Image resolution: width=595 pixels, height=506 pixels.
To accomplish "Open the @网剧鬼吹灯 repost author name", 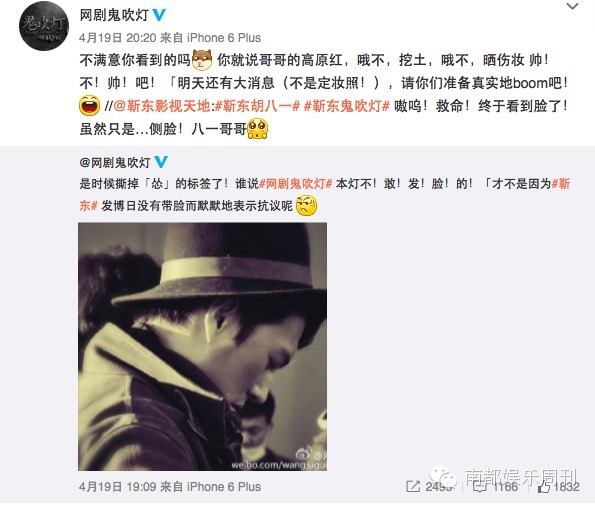I will [115, 162].
